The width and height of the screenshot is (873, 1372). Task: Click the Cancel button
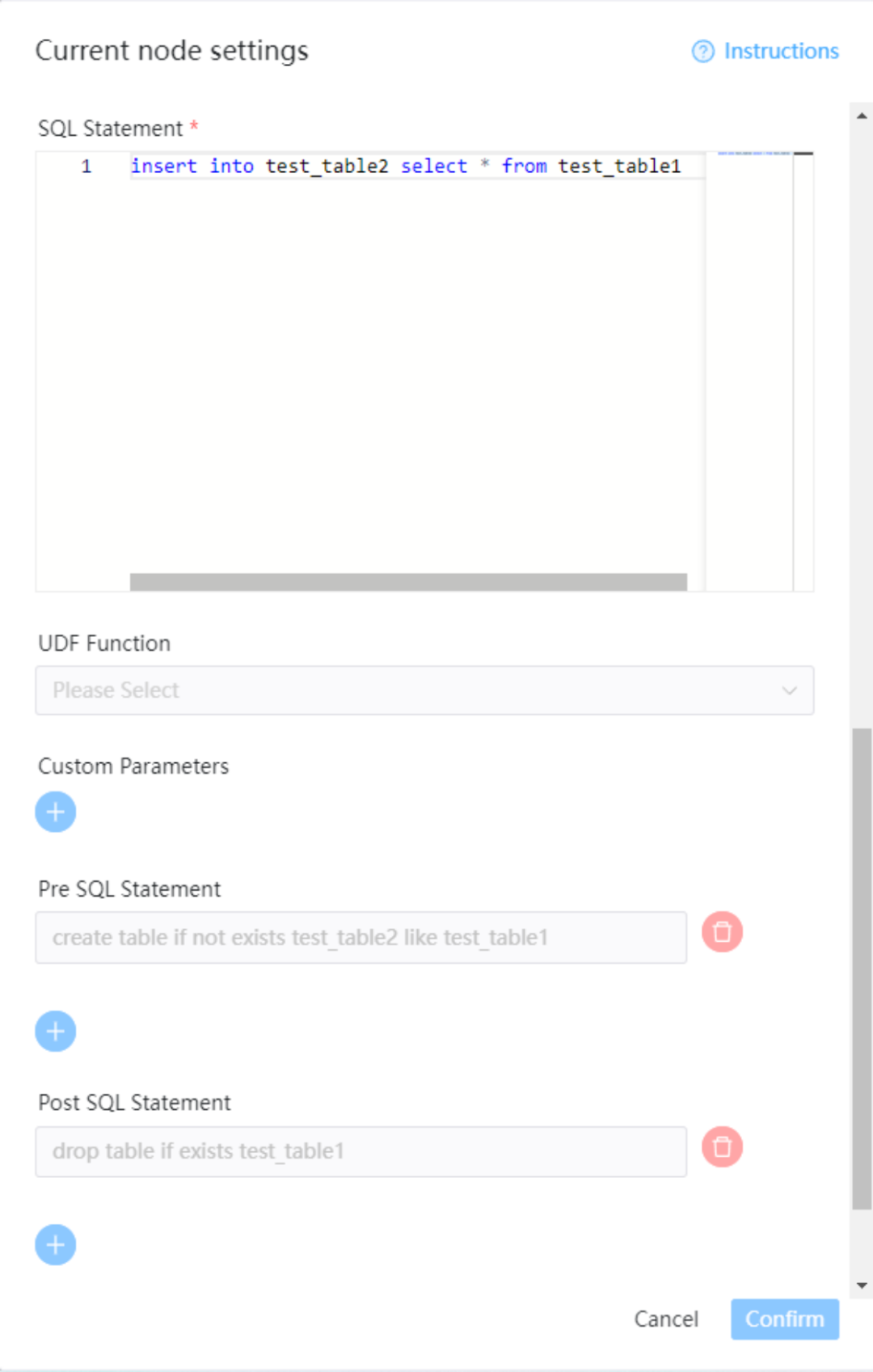(666, 1319)
